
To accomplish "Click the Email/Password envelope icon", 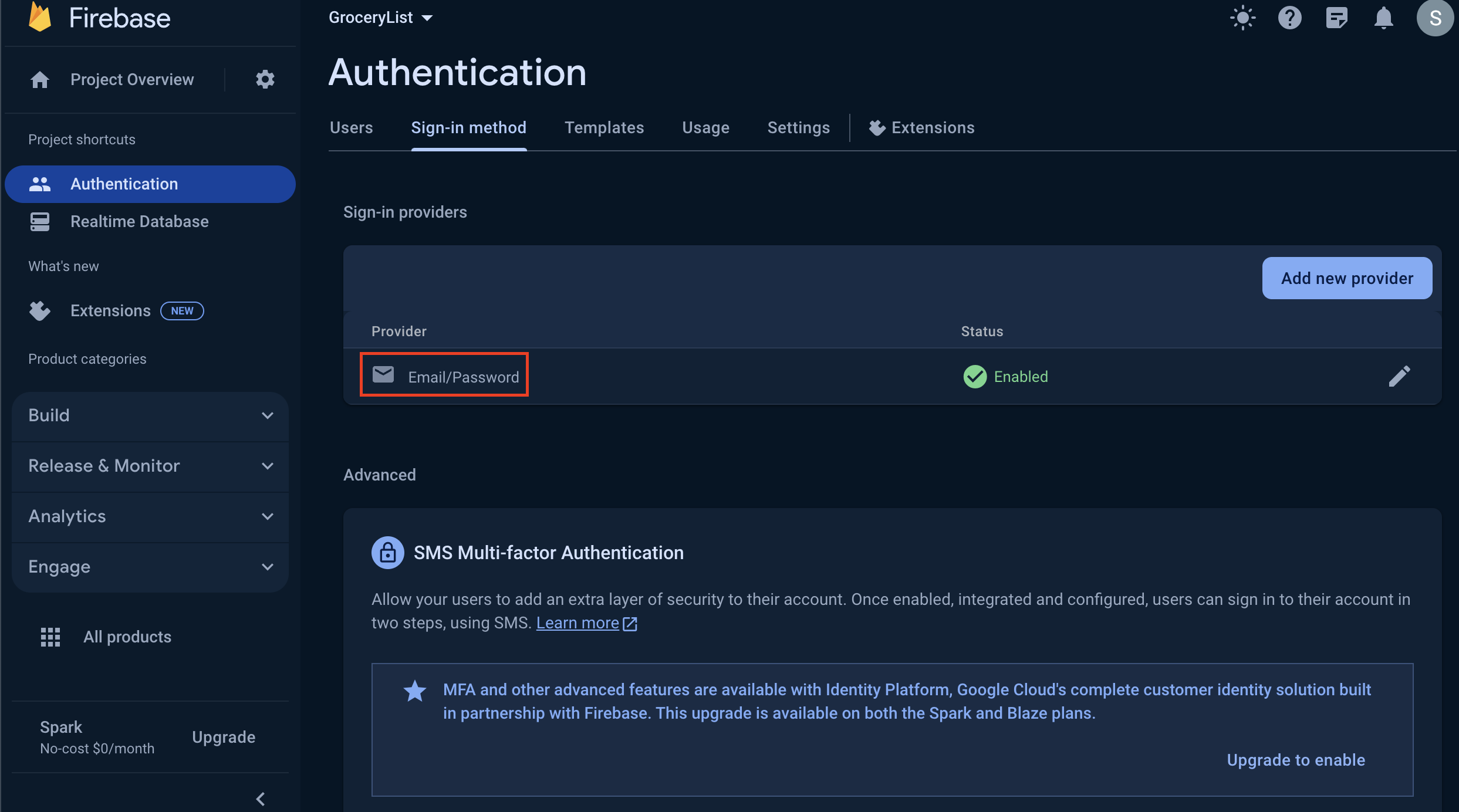I will tap(383, 374).
